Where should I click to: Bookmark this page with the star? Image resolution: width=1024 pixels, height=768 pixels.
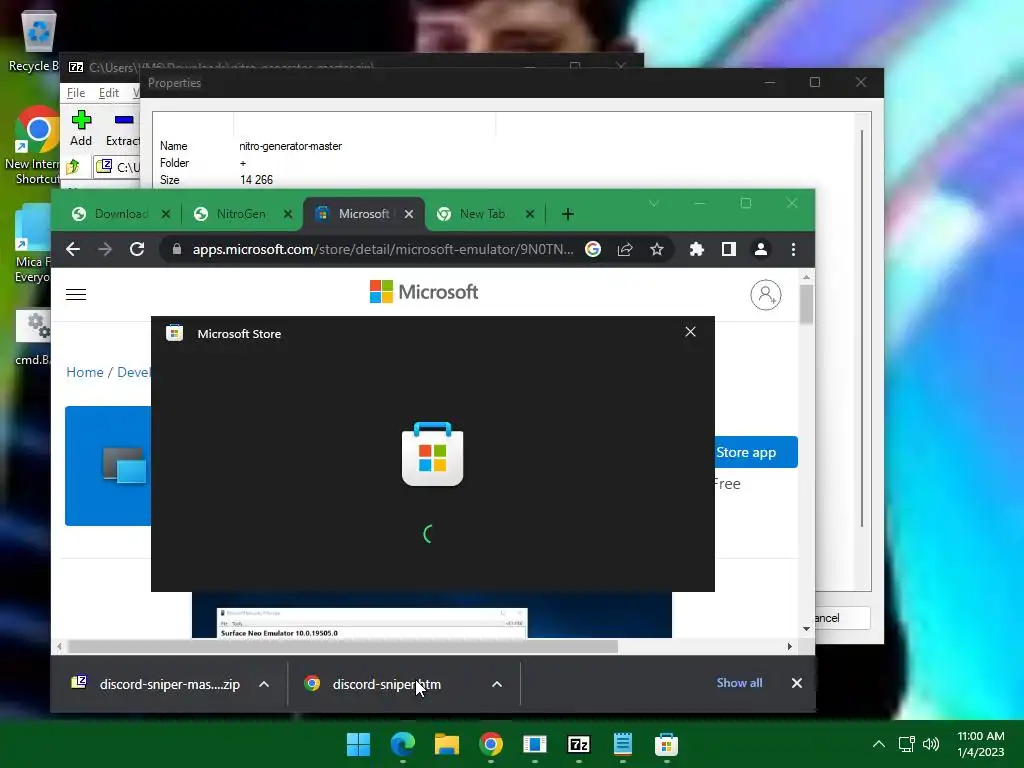[x=657, y=249]
